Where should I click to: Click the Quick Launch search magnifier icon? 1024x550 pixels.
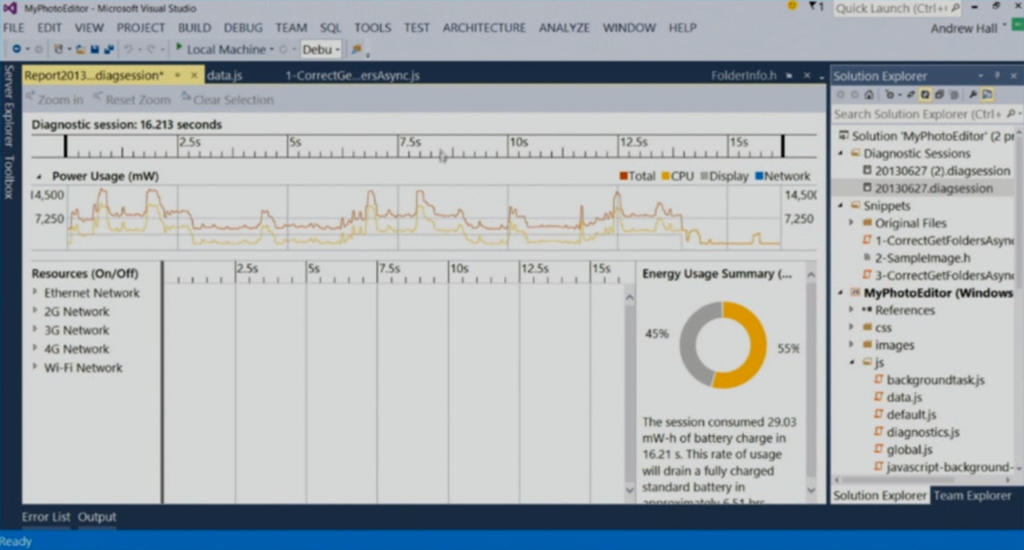coord(955,8)
